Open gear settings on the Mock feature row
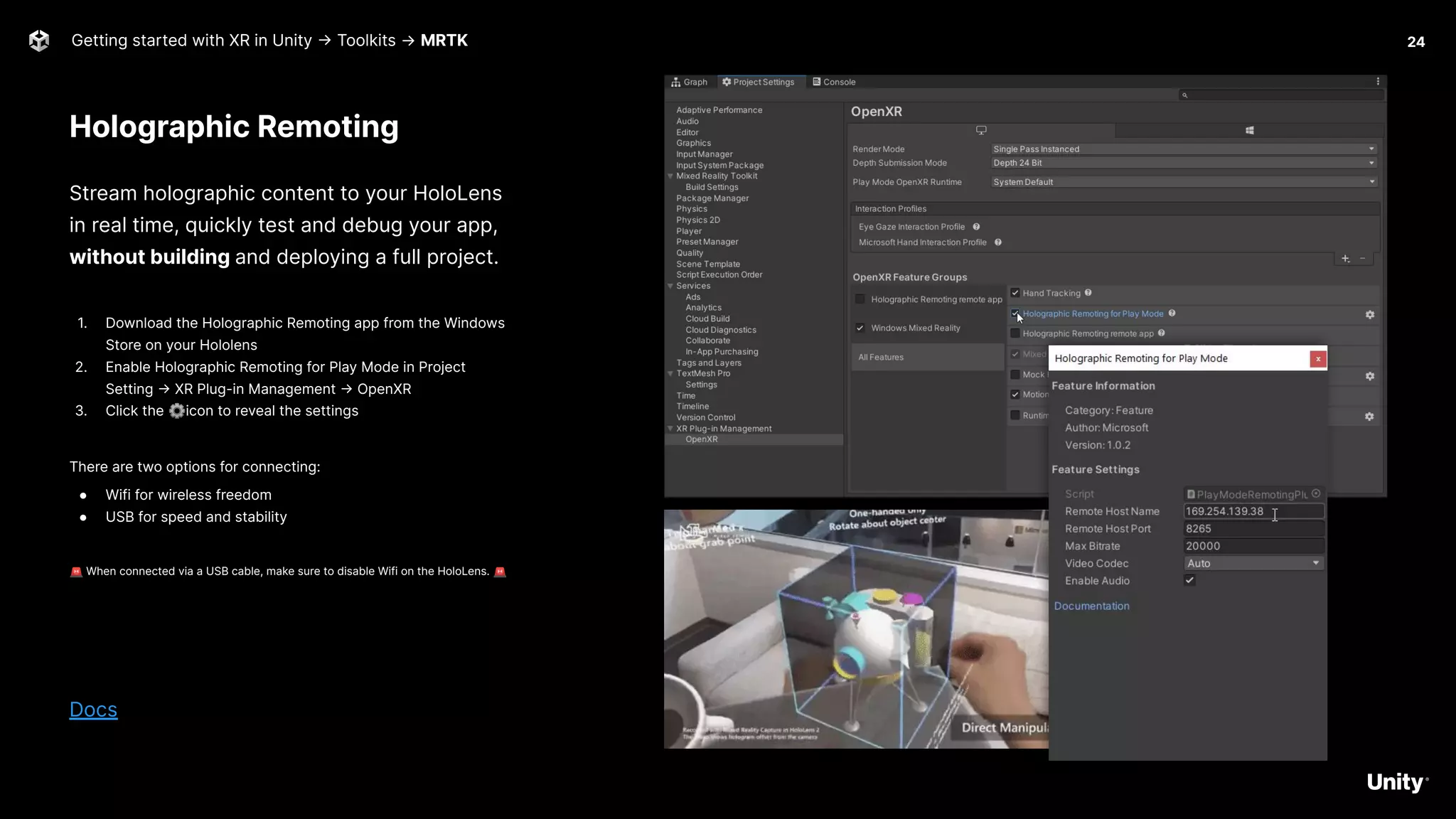Screen dimensions: 1456x819 [1370, 376]
